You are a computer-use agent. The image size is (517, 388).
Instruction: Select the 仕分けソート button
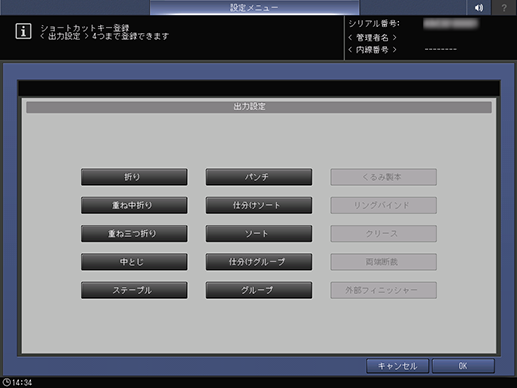point(259,205)
